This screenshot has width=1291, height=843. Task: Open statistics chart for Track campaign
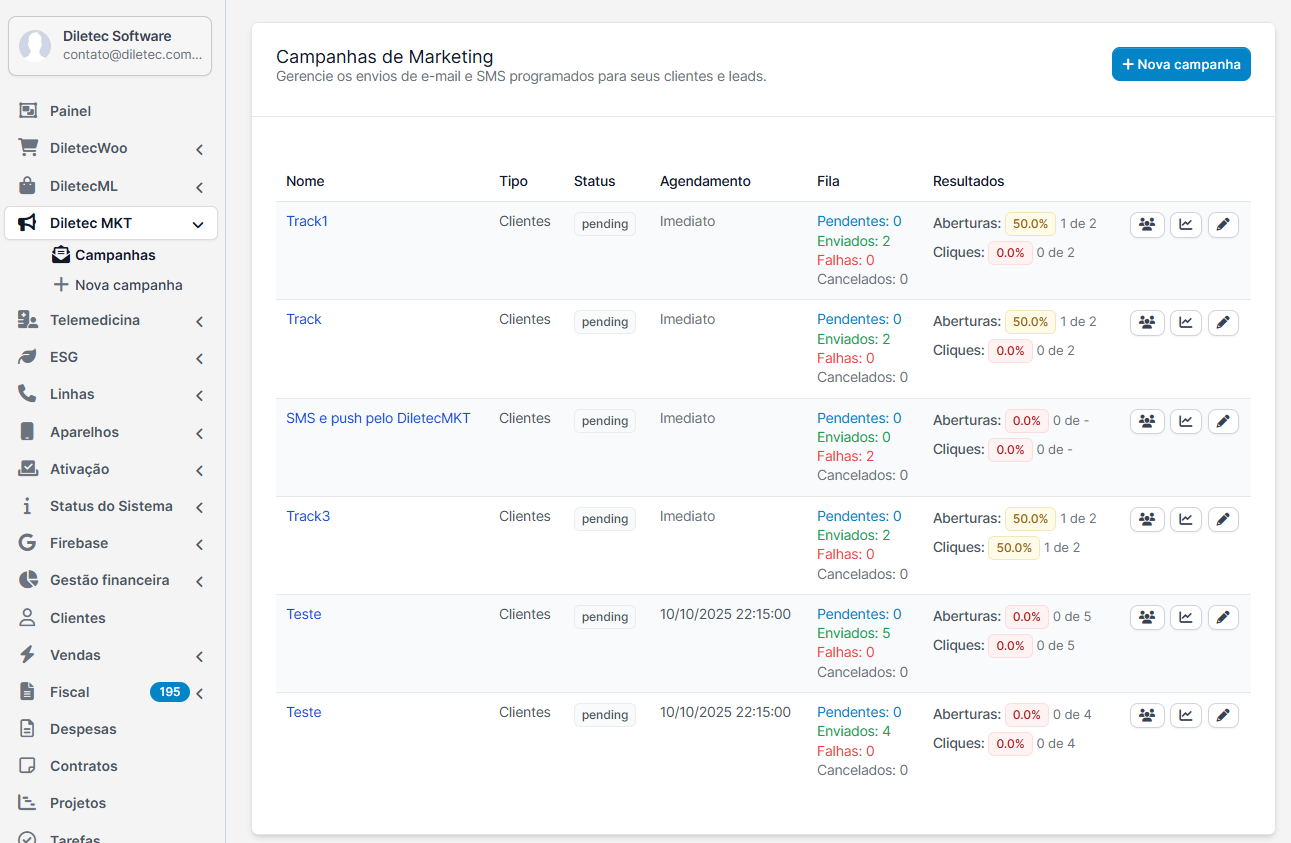(1185, 323)
